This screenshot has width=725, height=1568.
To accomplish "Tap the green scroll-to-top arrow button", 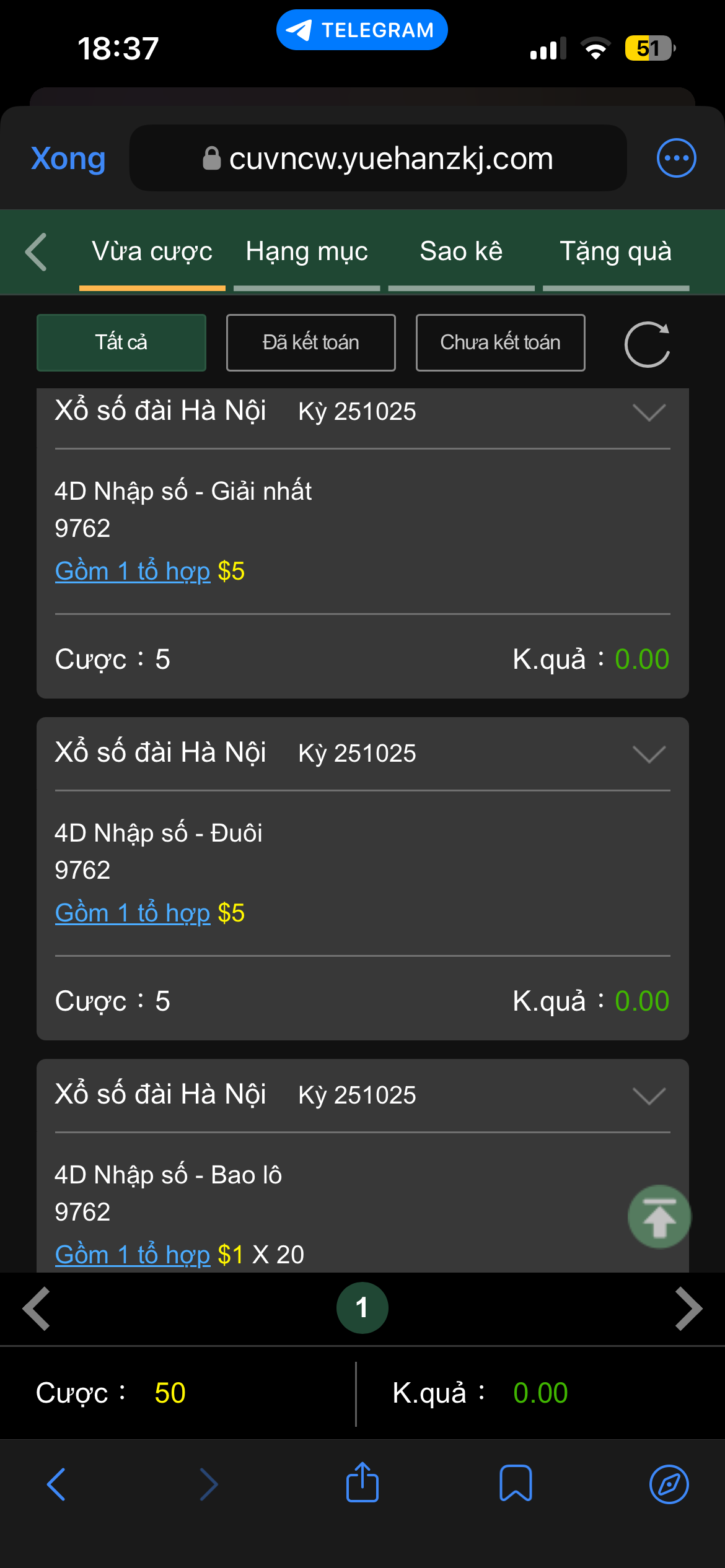I will 659,1217.
